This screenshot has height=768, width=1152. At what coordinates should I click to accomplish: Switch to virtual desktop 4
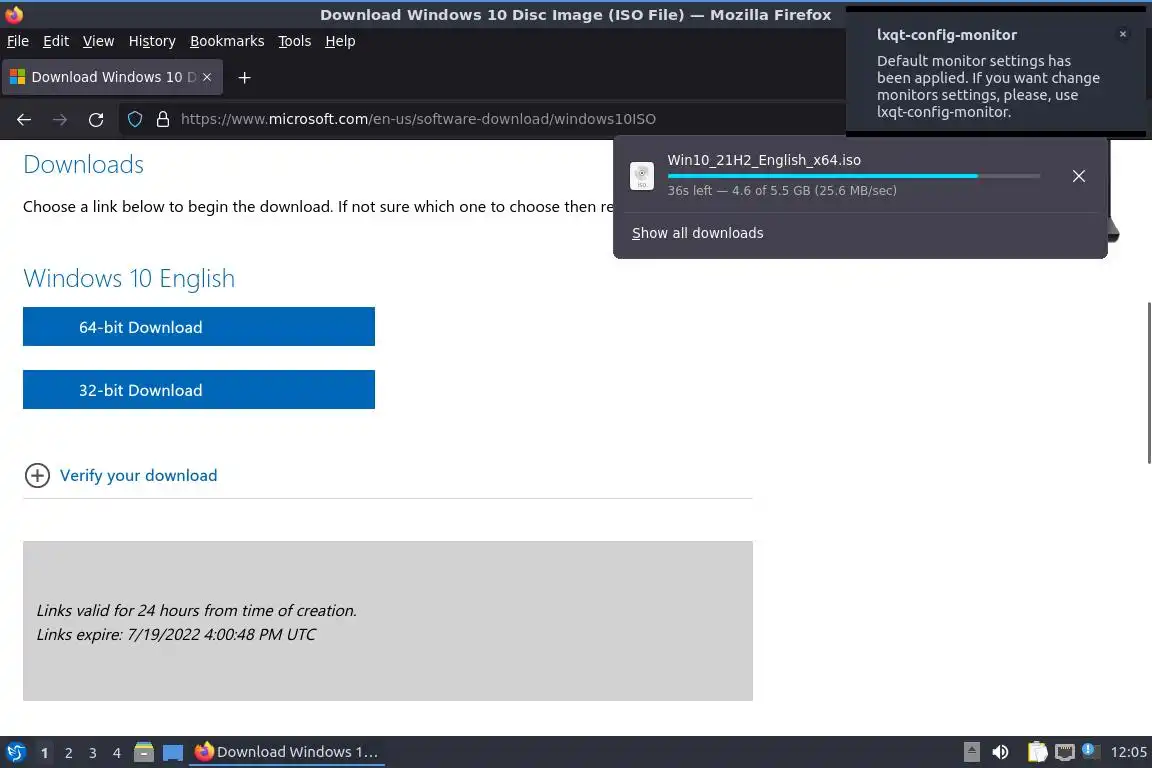click(117, 753)
